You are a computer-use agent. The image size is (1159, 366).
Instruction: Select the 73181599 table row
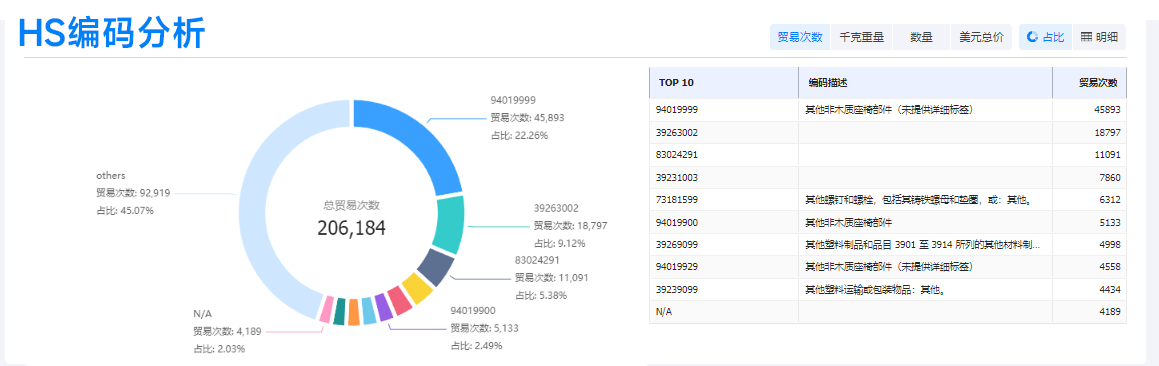click(888, 200)
